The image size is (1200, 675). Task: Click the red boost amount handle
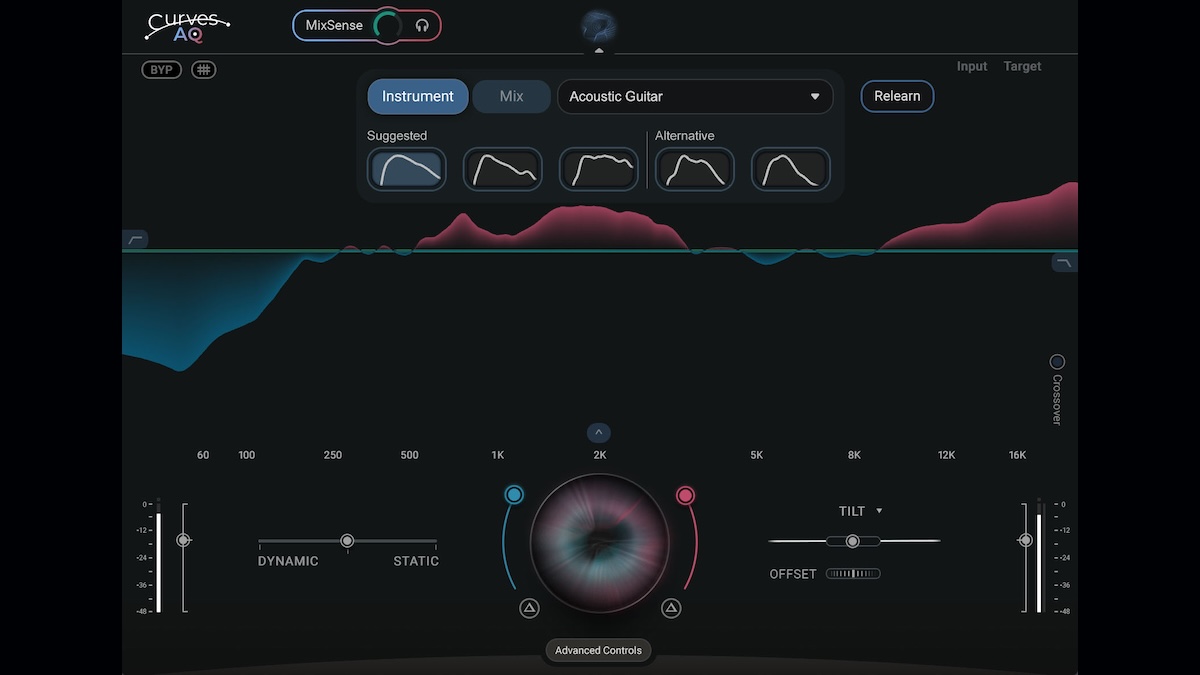(685, 495)
